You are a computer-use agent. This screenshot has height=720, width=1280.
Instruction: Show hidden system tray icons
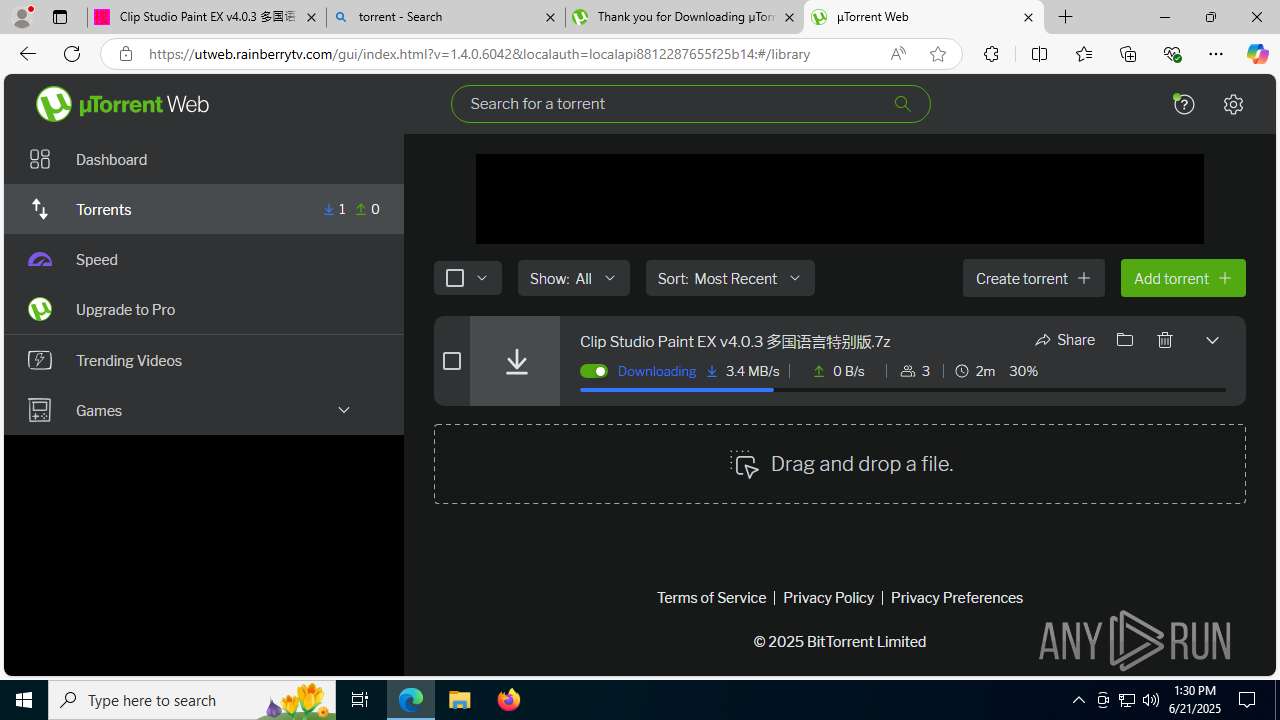pos(1079,700)
